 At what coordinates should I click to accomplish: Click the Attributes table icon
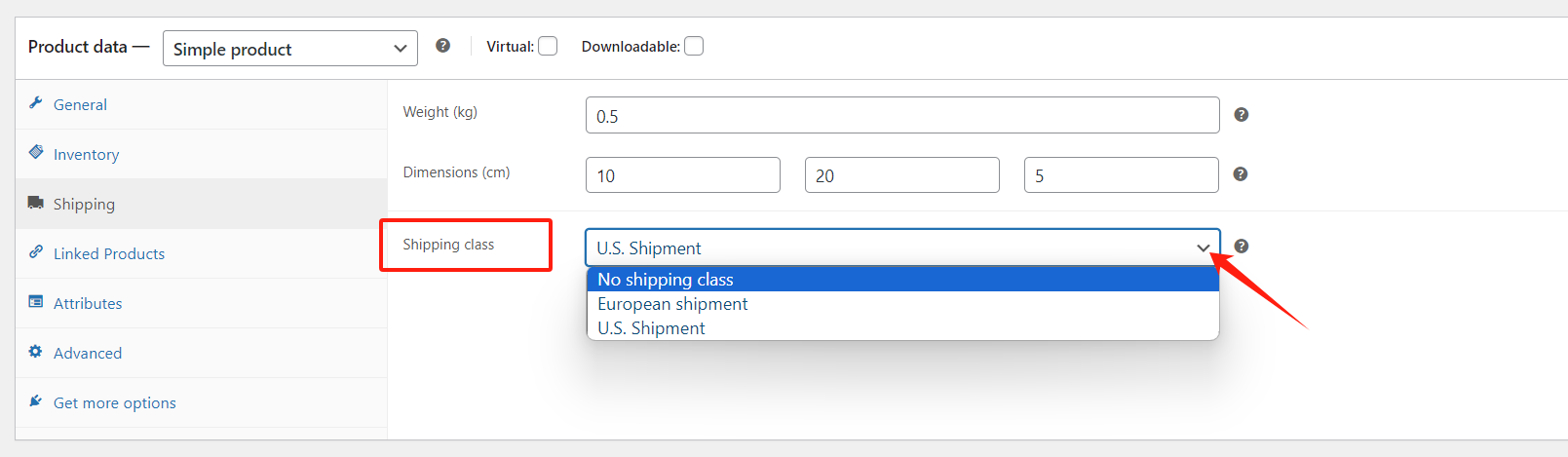tap(36, 302)
